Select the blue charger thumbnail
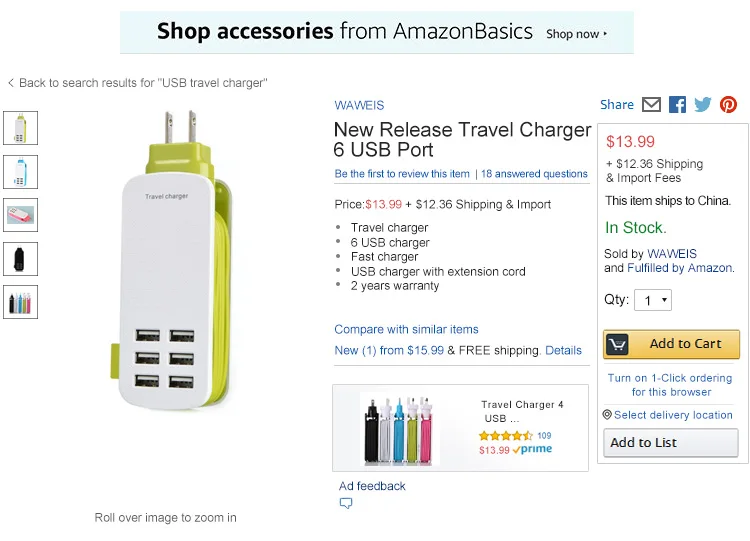 pos(21,172)
